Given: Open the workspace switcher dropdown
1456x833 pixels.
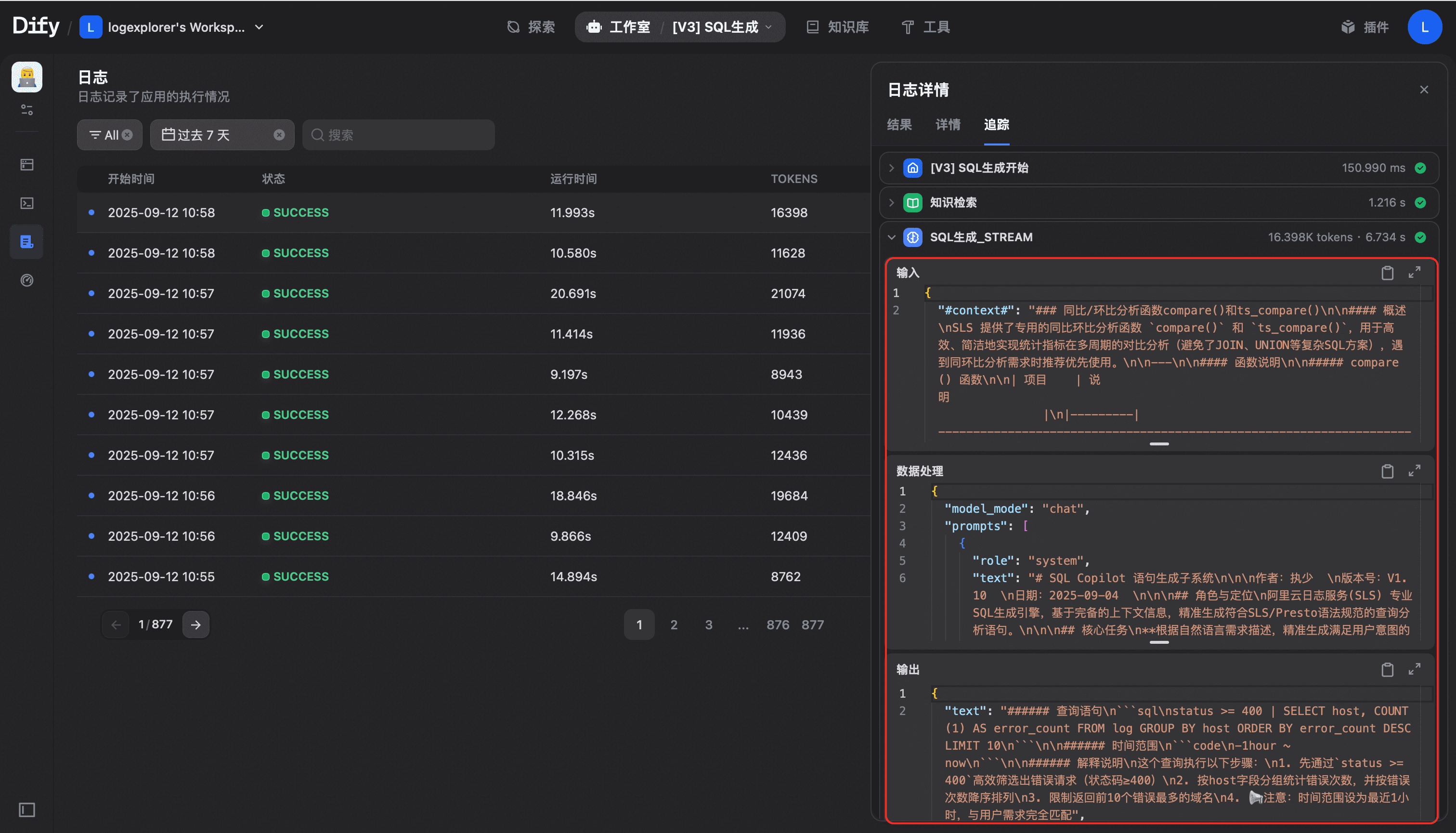Looking at the screenshot, I should click(259, 27).
